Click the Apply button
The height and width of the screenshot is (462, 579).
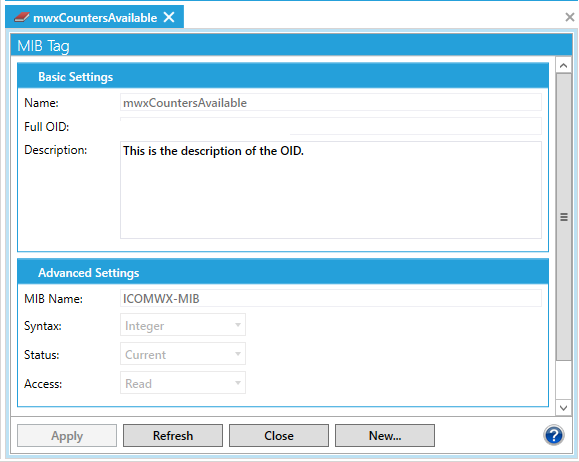tap(67, 435)
